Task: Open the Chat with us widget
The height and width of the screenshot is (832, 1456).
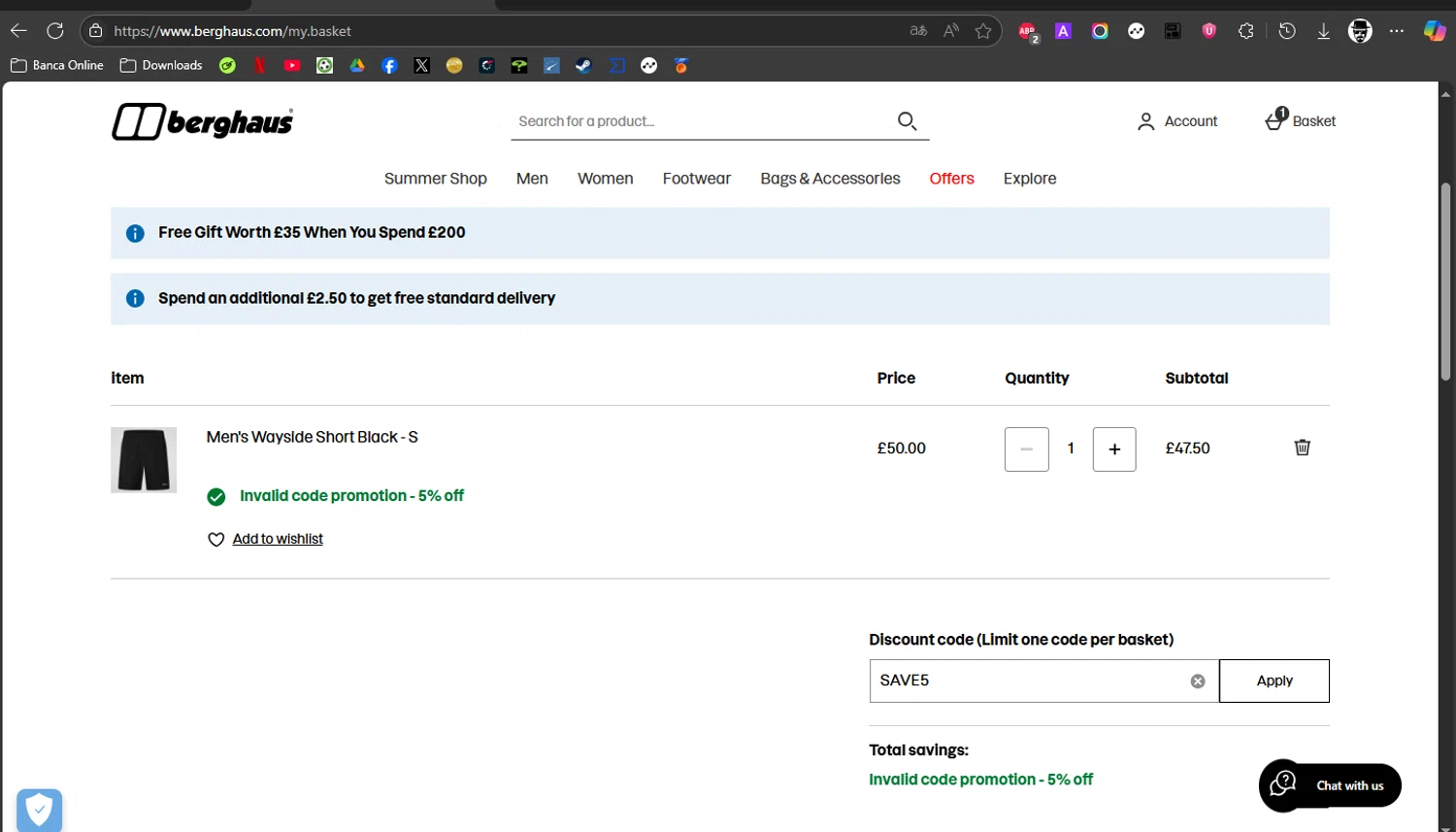Action: coord(1330,785)
